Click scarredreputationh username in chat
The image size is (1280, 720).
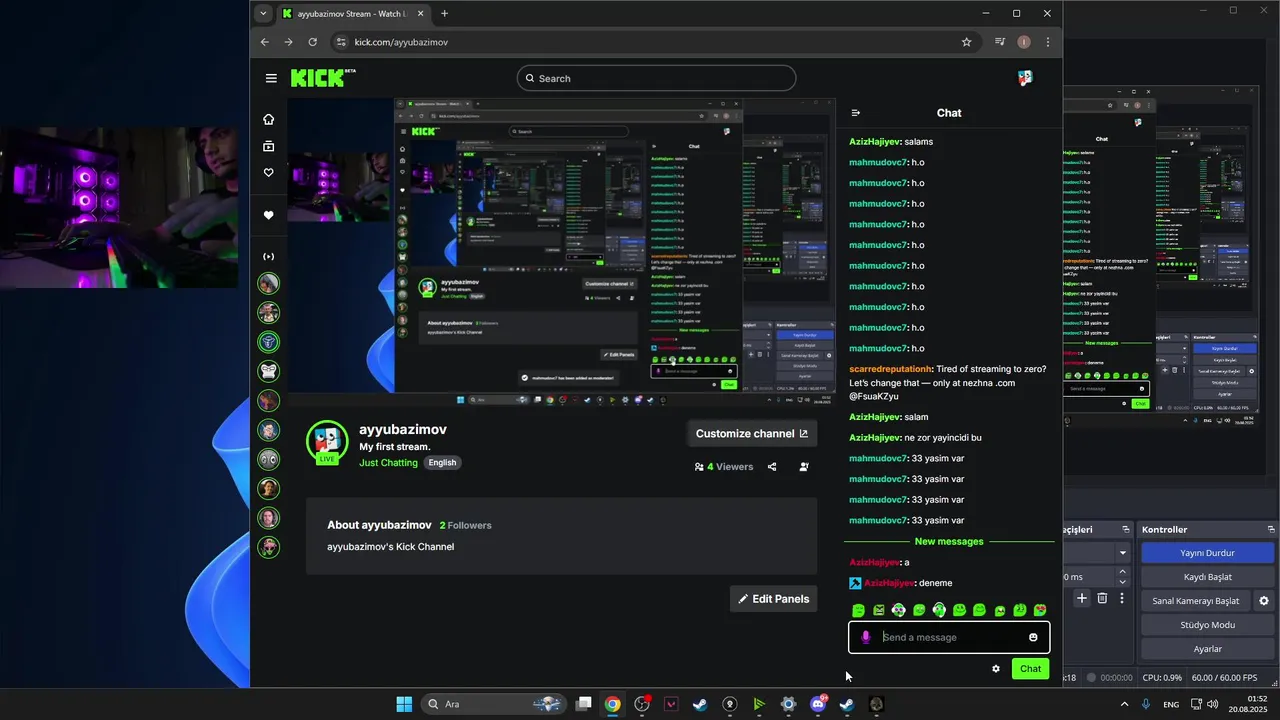(x=891, y=369)
